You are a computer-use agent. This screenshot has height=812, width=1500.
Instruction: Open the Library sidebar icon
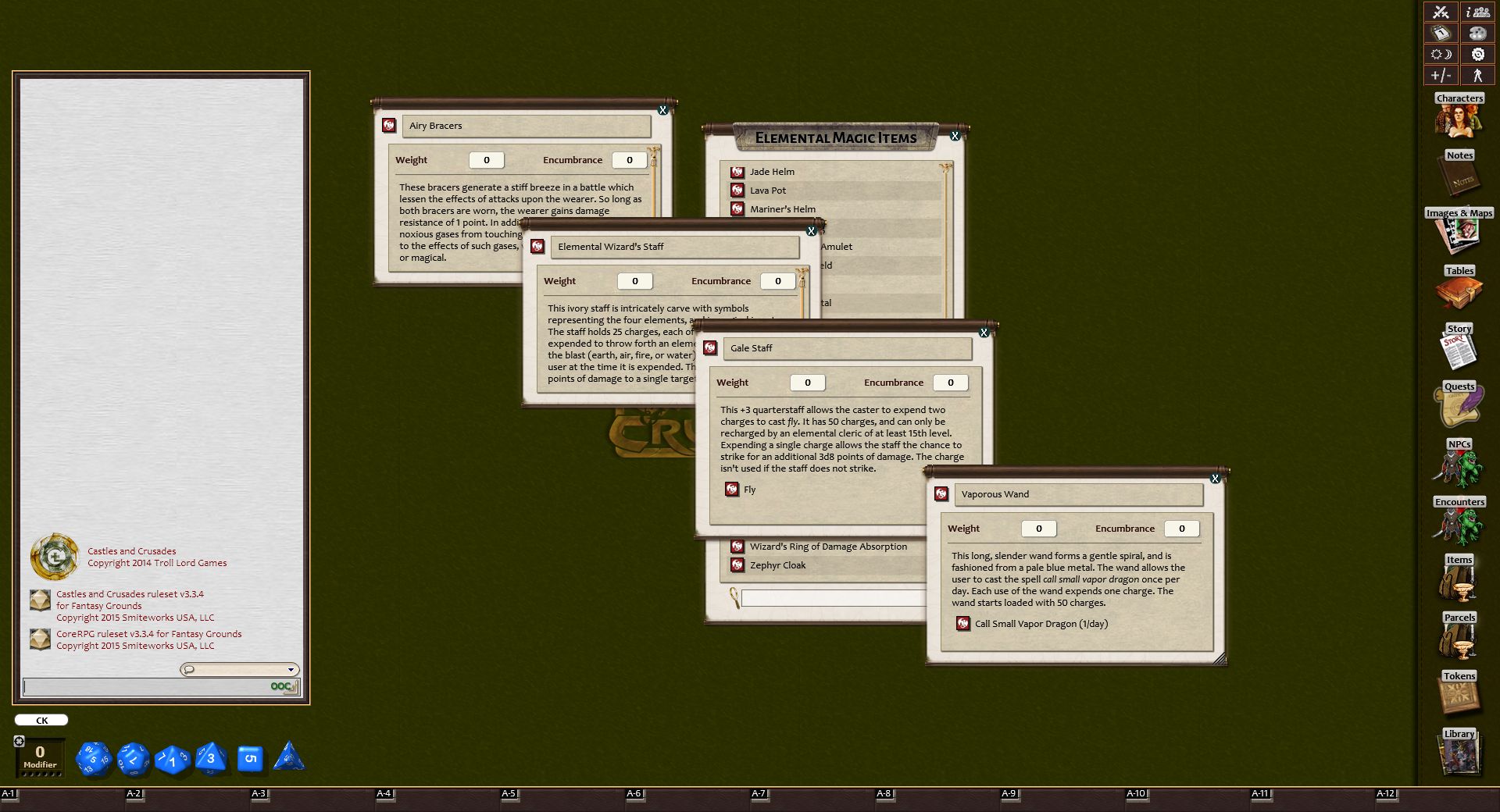(x=1458, y=753)
